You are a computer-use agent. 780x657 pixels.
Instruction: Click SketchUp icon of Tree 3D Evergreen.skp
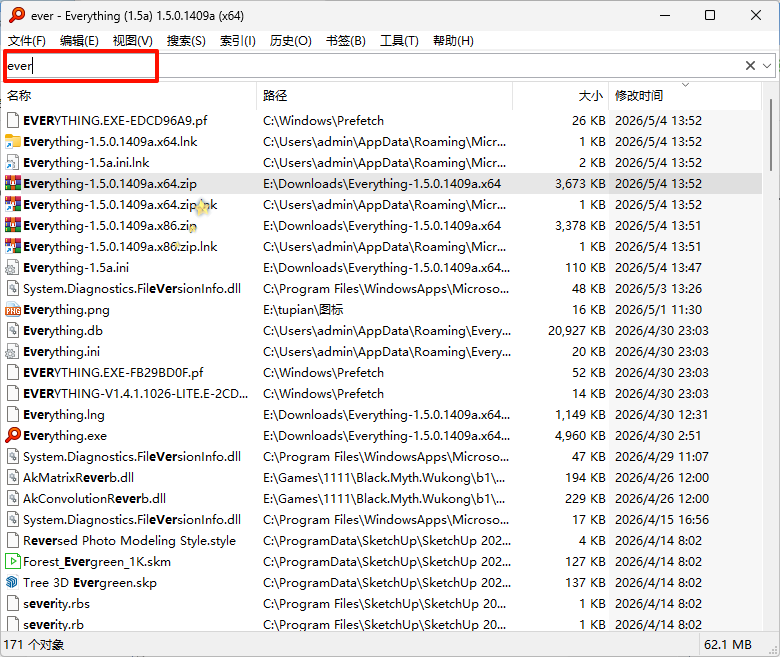coord(12,582)
